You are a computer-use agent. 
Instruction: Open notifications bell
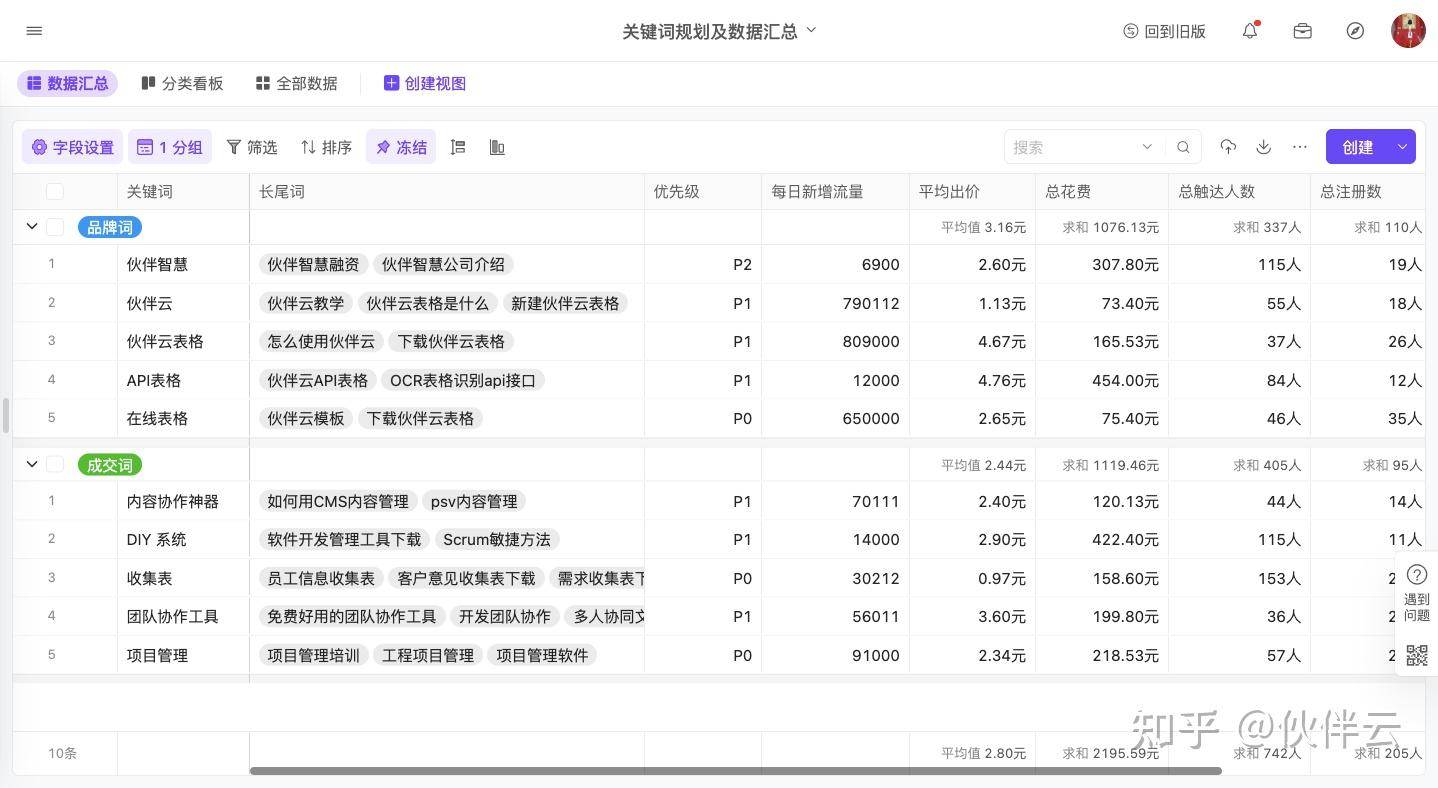coord(1250,31)
